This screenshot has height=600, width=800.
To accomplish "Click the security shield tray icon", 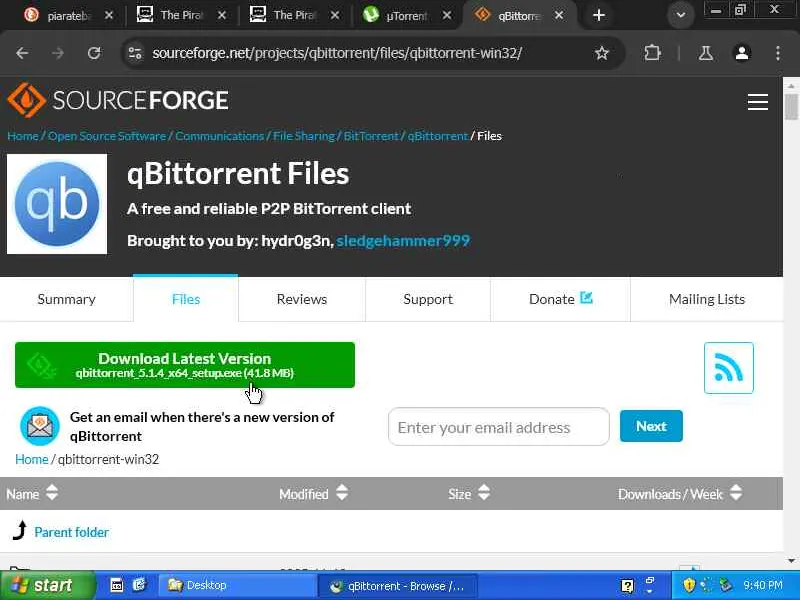I will click(689, 585).
